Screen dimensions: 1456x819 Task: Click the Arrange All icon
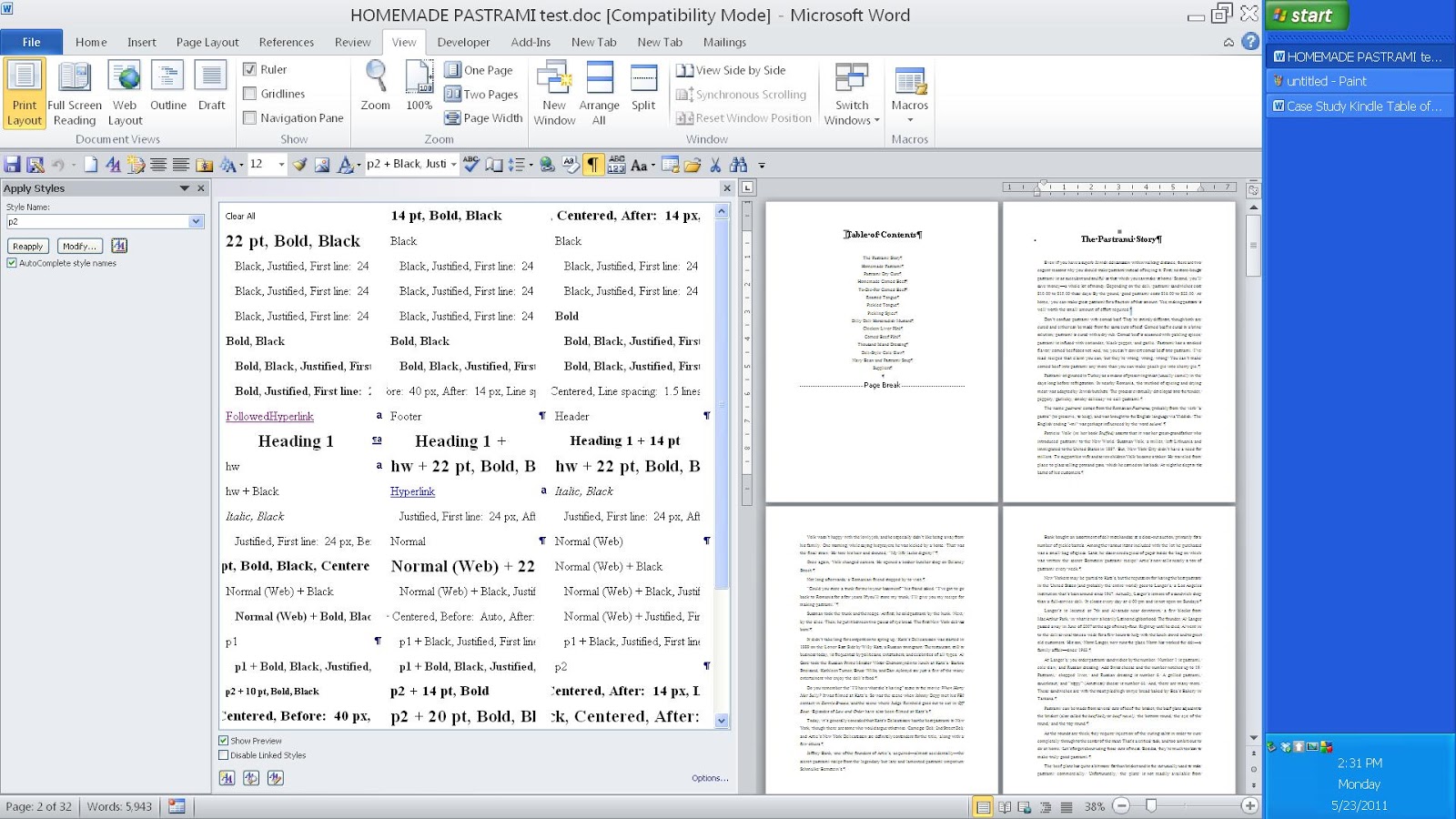coord(599,93)
